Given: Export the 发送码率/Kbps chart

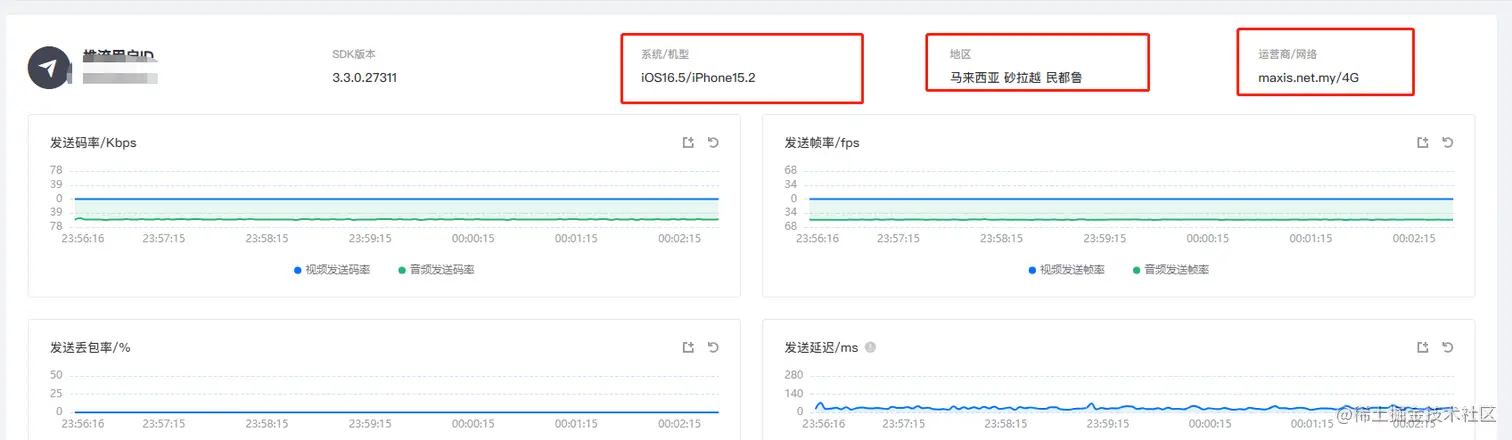Looking at the screenshot, I should coord(688,143).
